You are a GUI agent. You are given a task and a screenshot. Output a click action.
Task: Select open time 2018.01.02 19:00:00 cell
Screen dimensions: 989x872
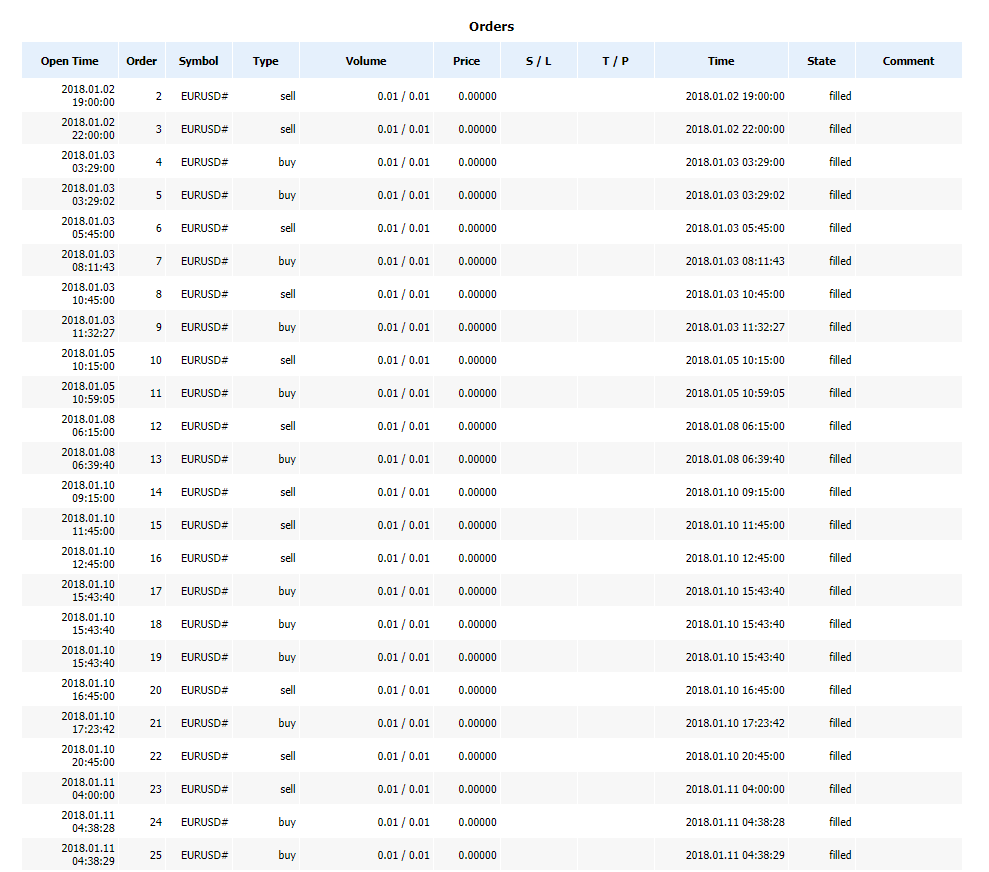70,96
